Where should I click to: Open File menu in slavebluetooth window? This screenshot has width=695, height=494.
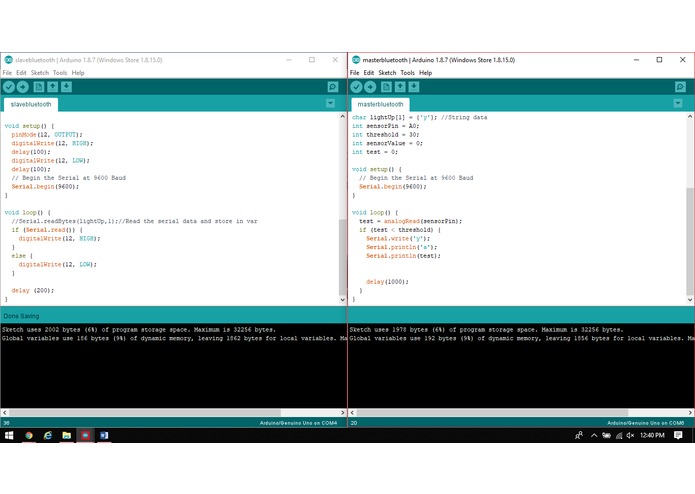point(7,73)
